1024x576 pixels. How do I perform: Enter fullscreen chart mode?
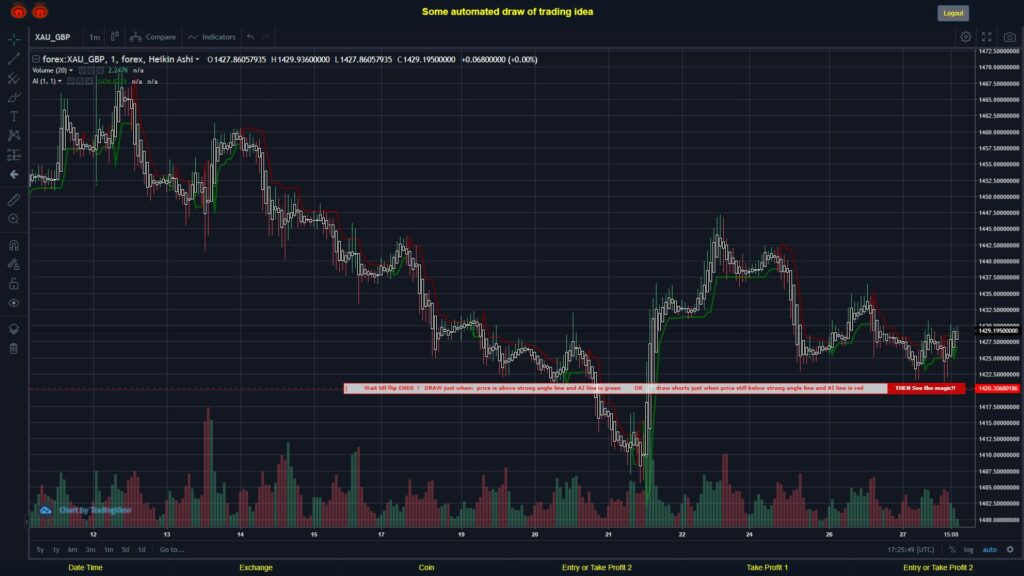pyautogui.click(x=987, y=37)
